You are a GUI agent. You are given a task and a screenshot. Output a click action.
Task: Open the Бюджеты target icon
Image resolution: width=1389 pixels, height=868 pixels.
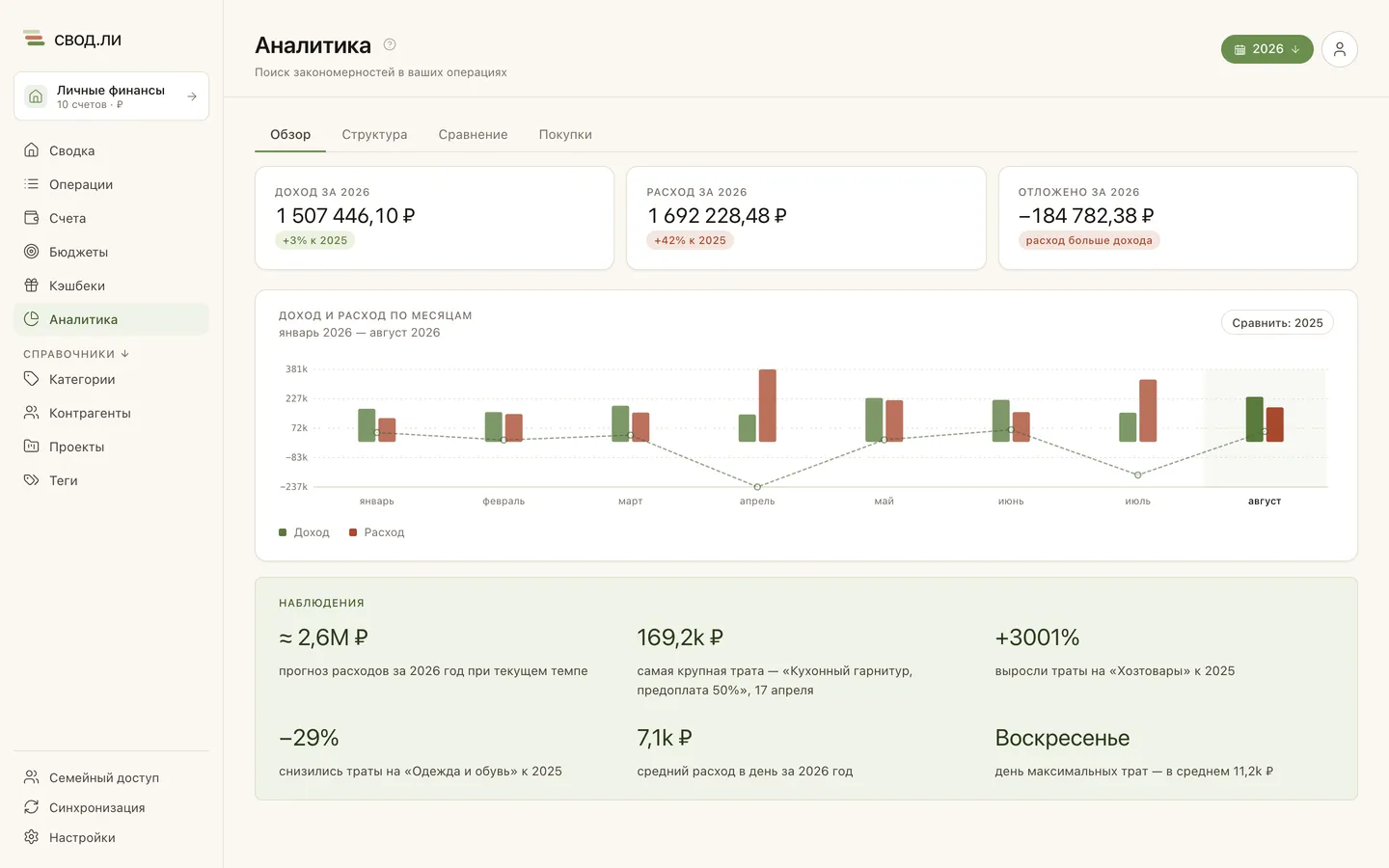coord(31,252)
